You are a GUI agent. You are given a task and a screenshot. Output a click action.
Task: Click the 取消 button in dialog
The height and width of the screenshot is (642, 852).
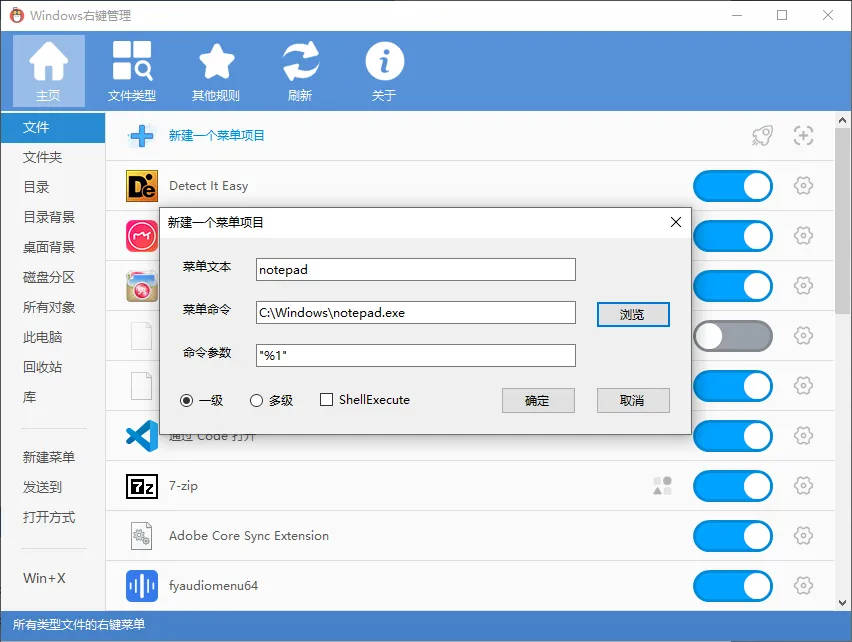(x=632, y=400)
